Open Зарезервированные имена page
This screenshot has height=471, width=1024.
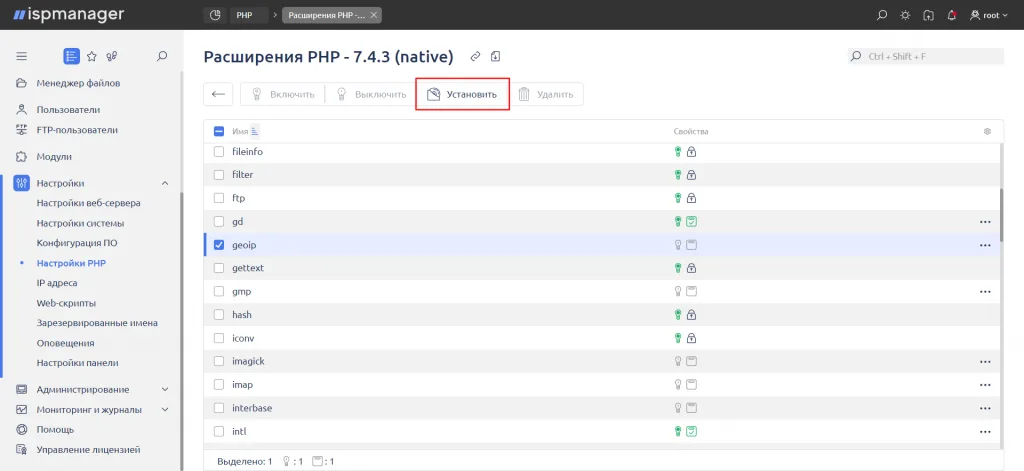[97, 323]
